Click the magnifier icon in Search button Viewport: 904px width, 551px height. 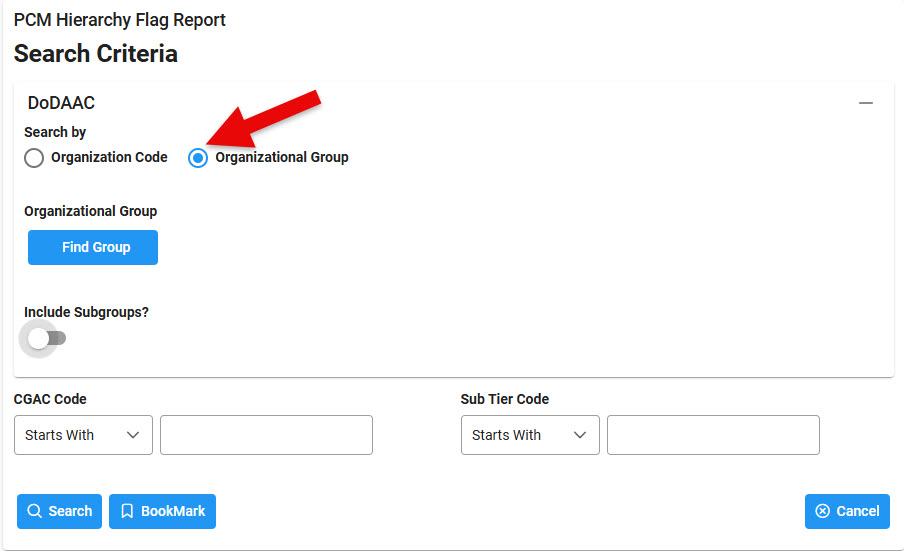pos(34,511)
